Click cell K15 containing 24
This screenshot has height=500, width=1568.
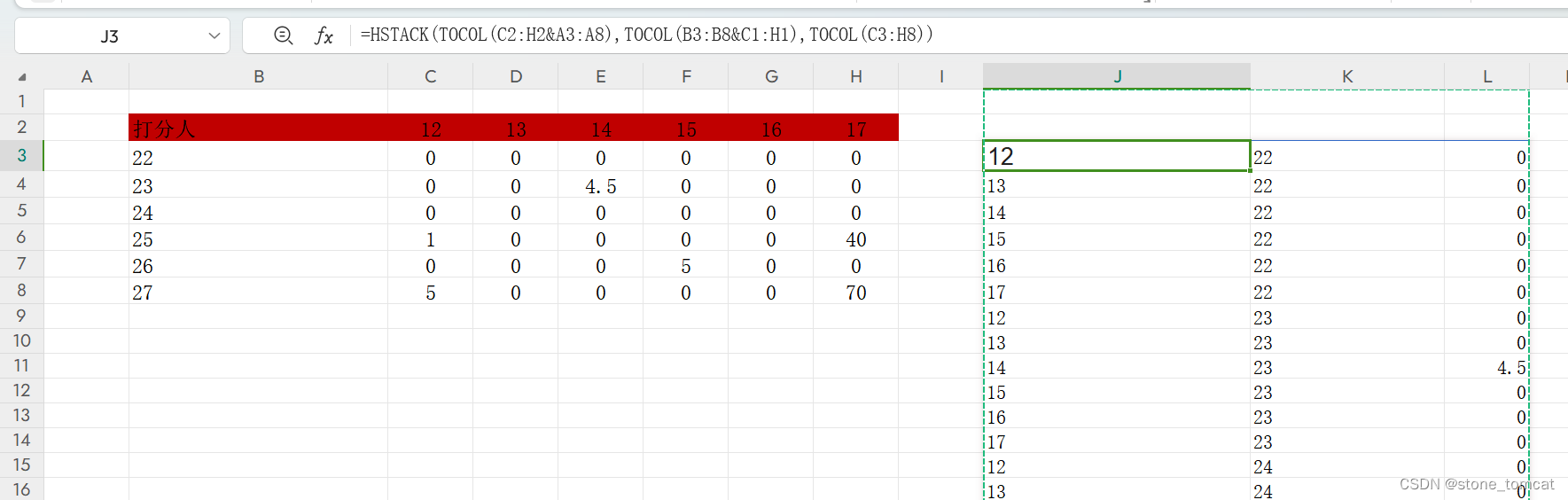(1347, 465)
